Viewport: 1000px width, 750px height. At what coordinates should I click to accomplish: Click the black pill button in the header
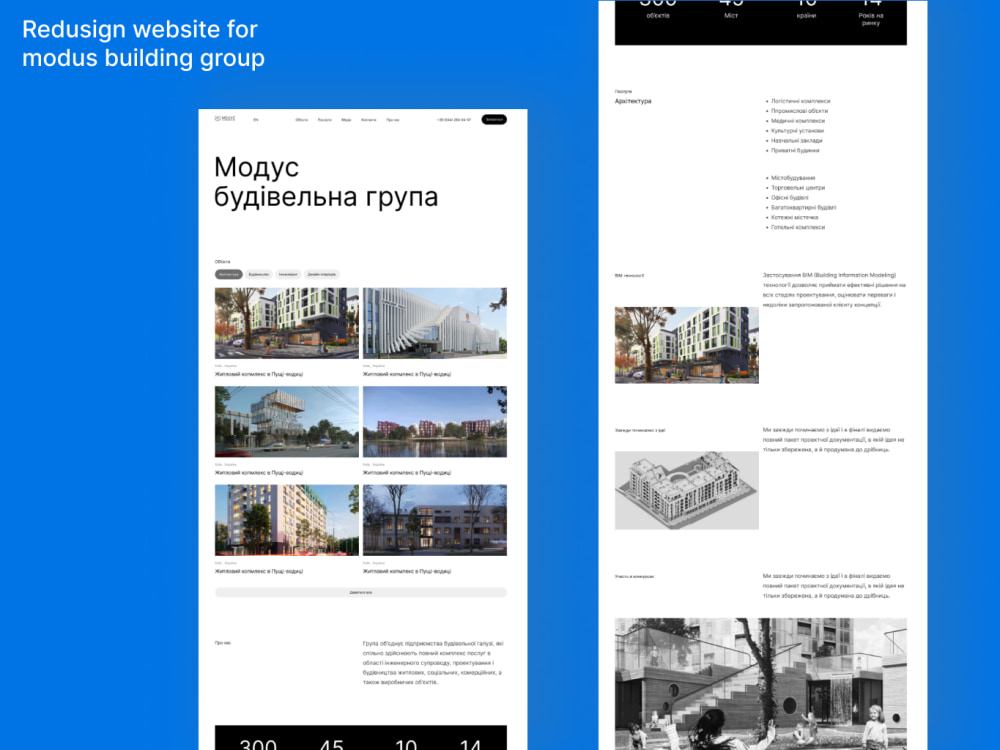[494, 119]
